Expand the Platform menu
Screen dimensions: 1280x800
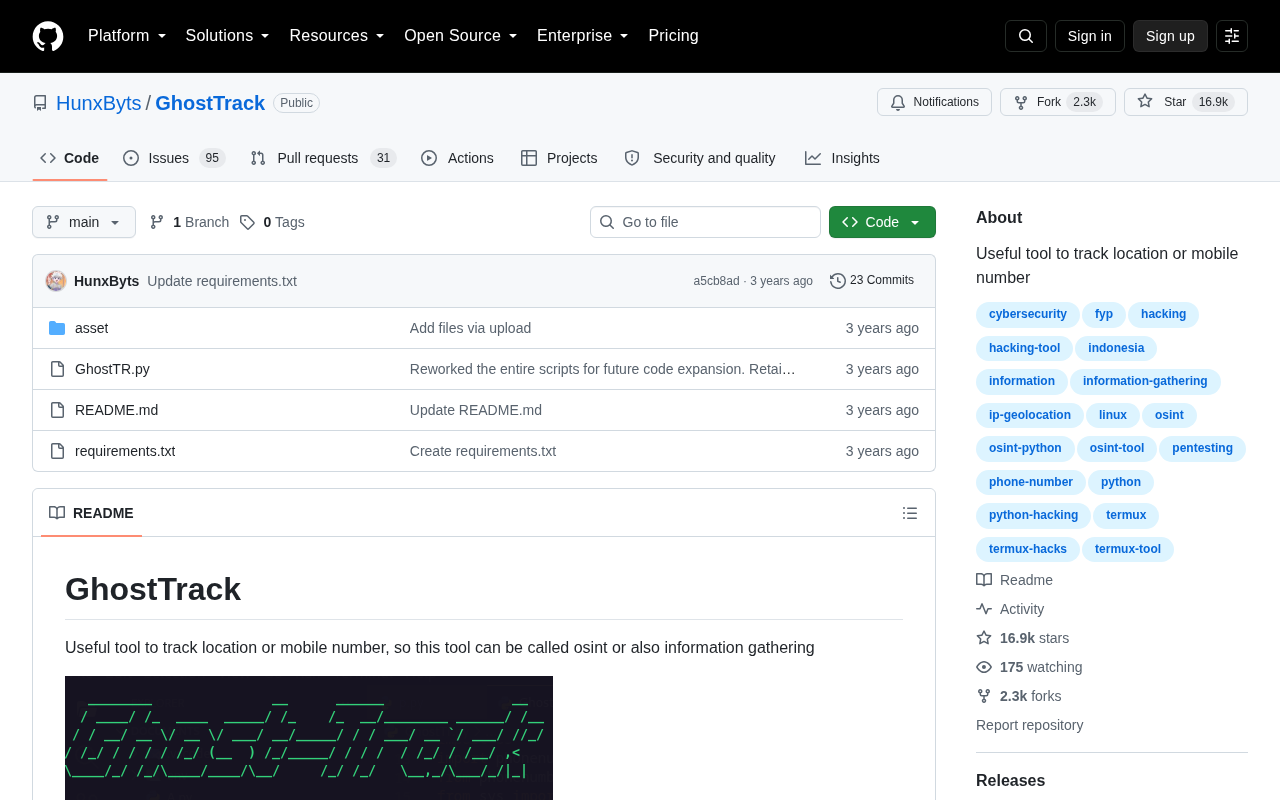coord(127,36)
